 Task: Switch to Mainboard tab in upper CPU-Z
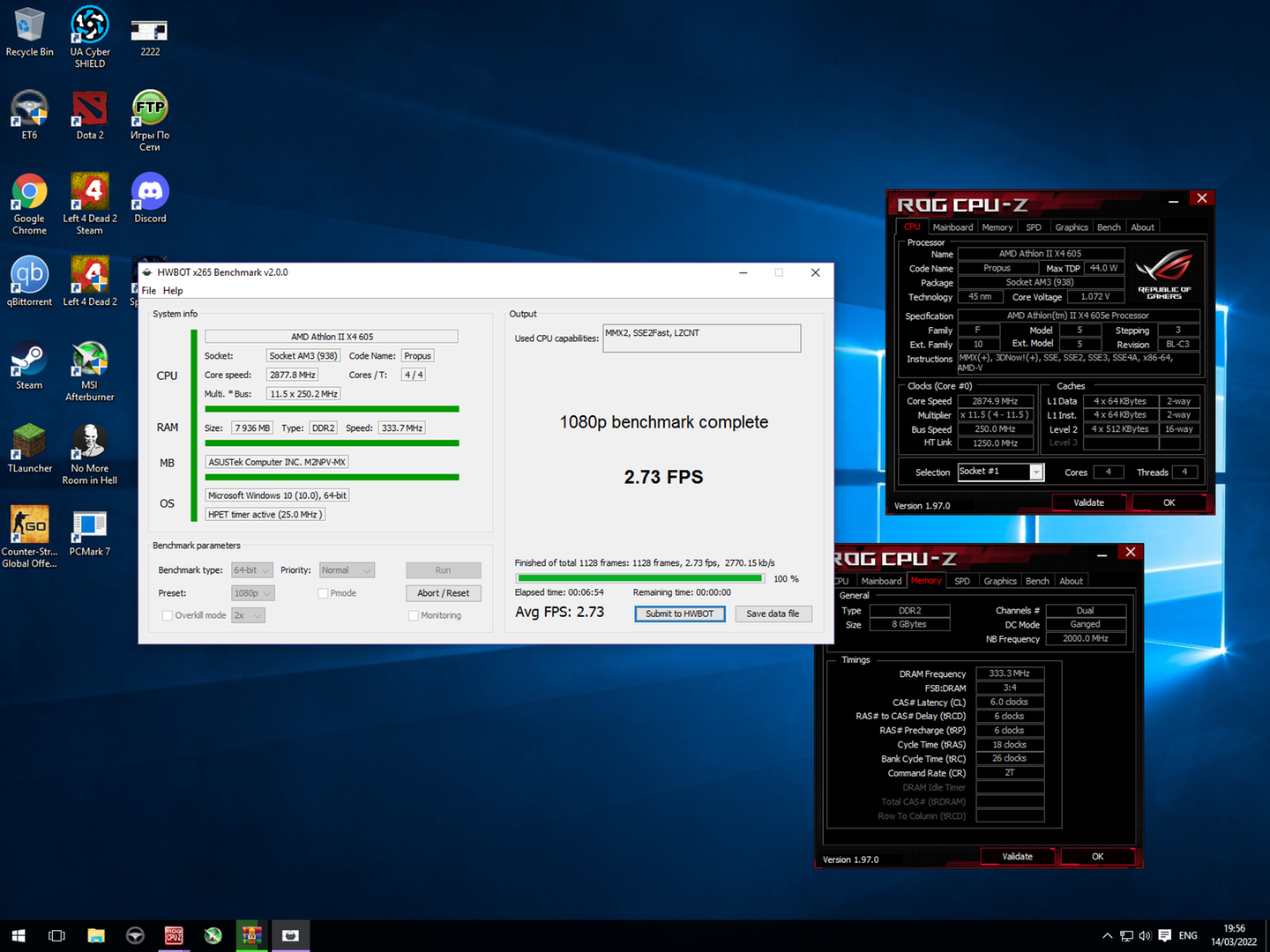point(952,227)
